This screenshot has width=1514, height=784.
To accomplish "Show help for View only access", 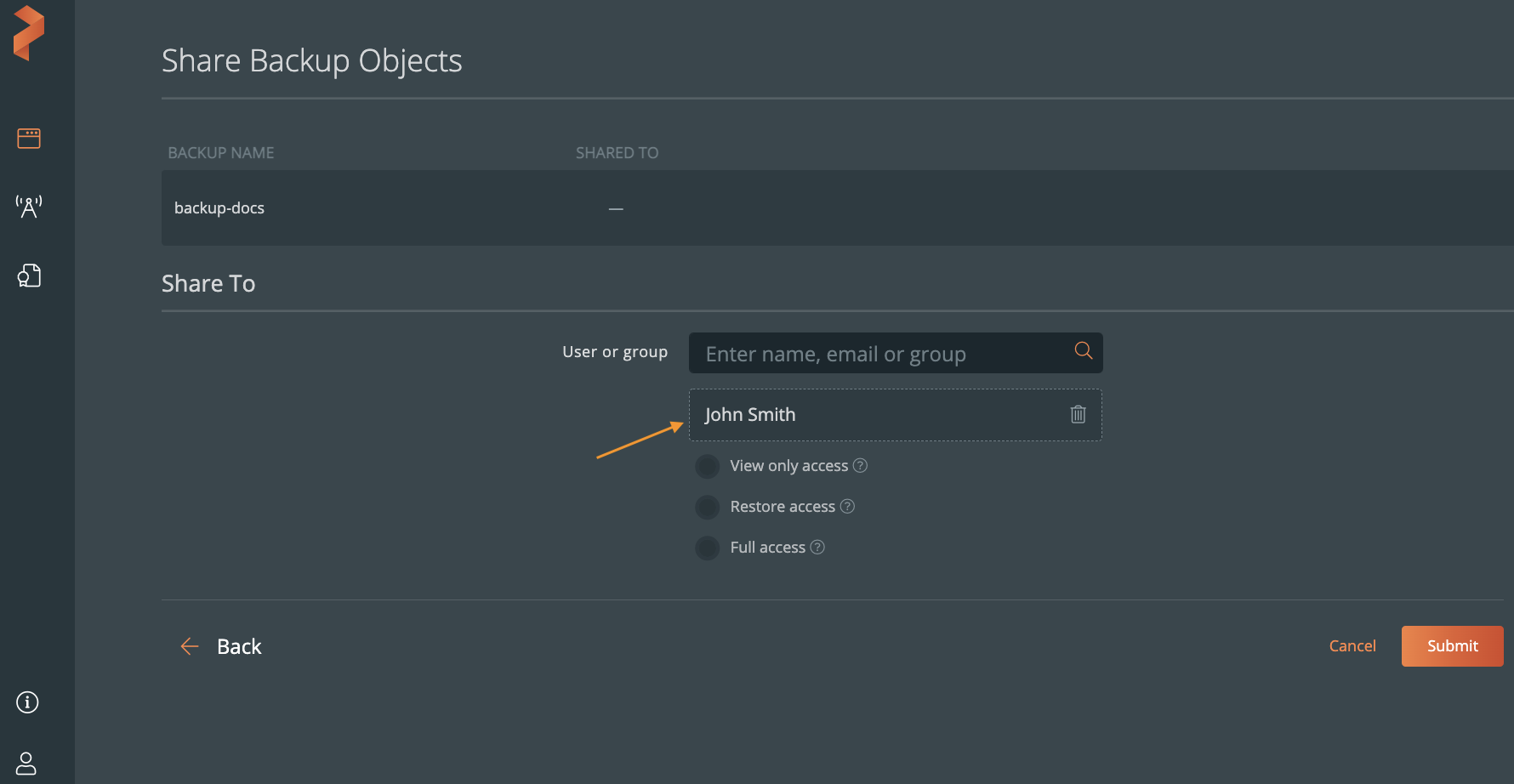I will pos(860,465).
